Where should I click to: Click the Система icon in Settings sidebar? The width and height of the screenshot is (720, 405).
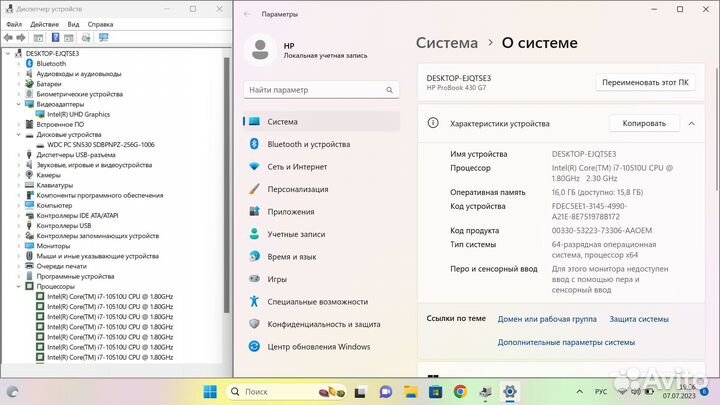[x=254, y=122]
